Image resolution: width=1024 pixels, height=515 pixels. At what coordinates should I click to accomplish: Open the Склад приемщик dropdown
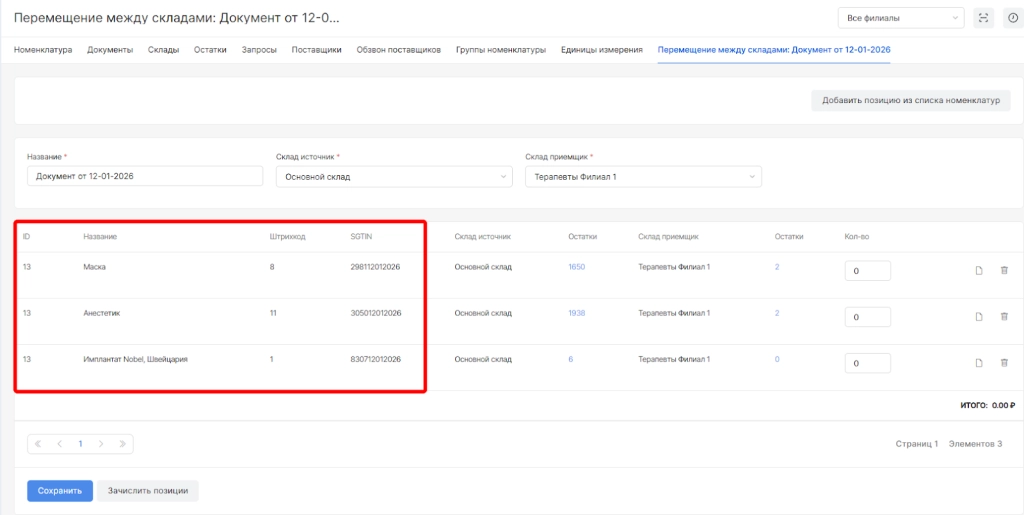click(643, 177)
